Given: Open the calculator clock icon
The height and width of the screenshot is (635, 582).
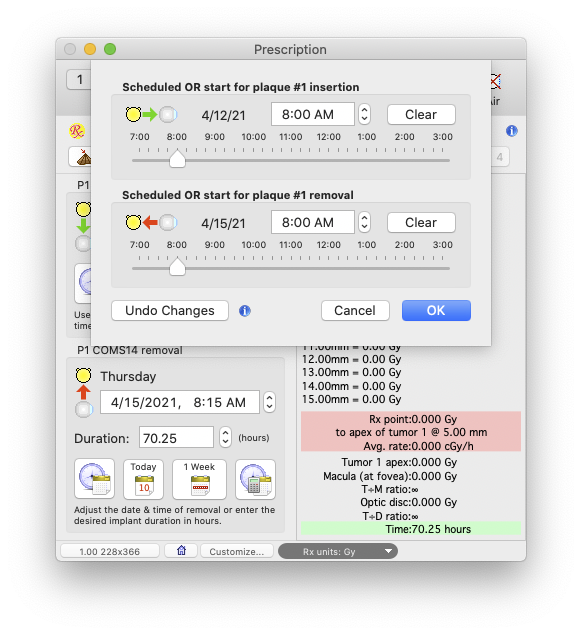Looking at the screenshot, I should (256, 479).
